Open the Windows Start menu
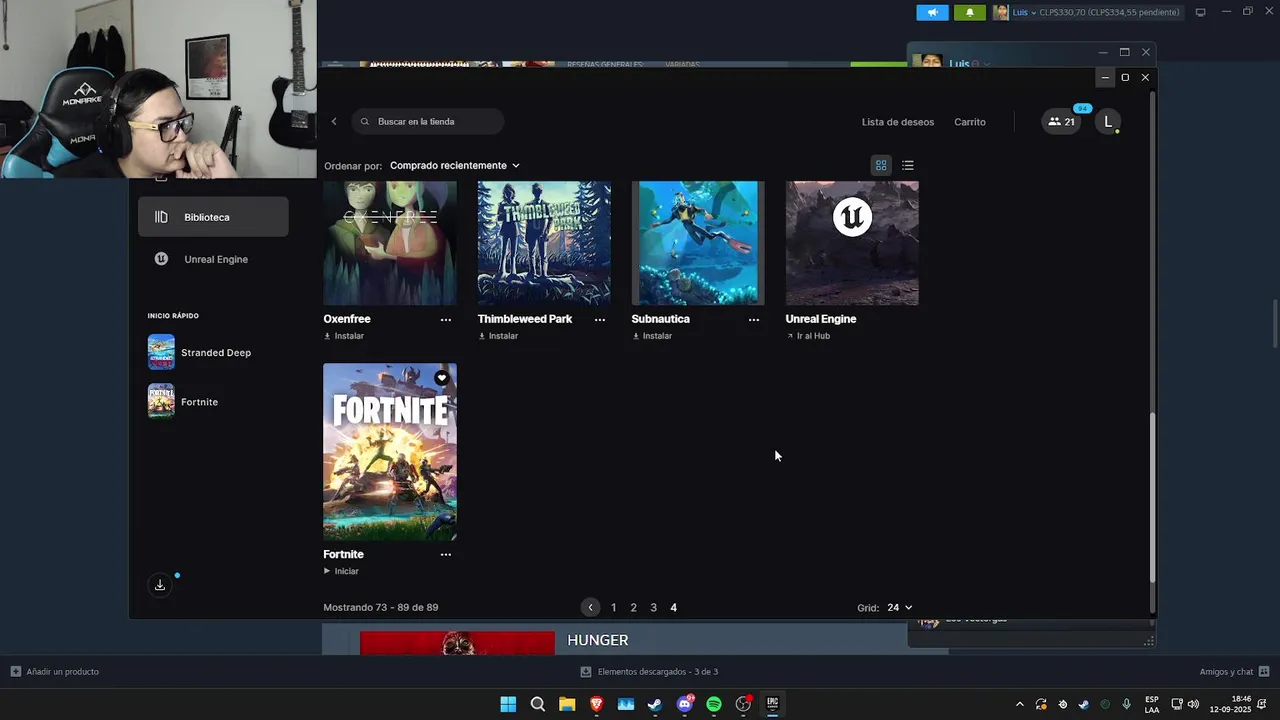The width and height of the screenshot is (1280, 720). (508, 704)
